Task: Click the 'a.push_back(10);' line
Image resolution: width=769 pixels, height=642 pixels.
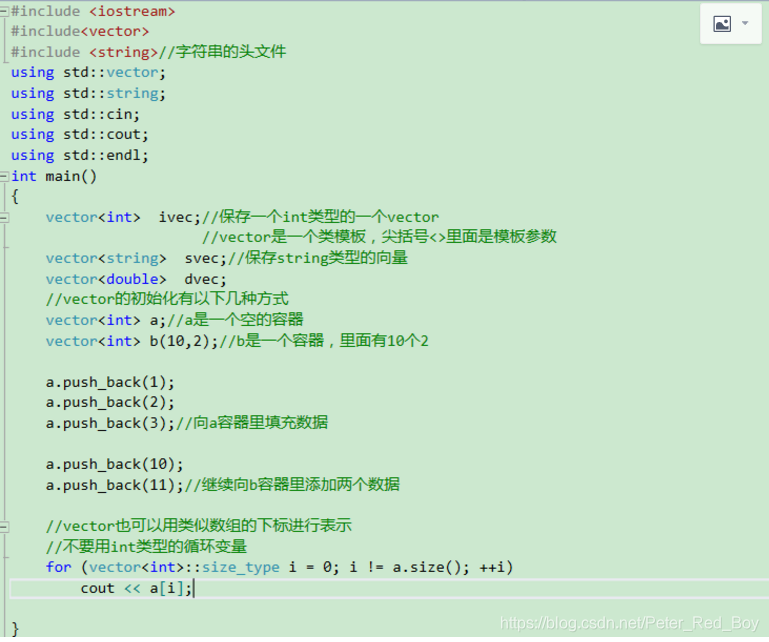Action: pos(114,464)
